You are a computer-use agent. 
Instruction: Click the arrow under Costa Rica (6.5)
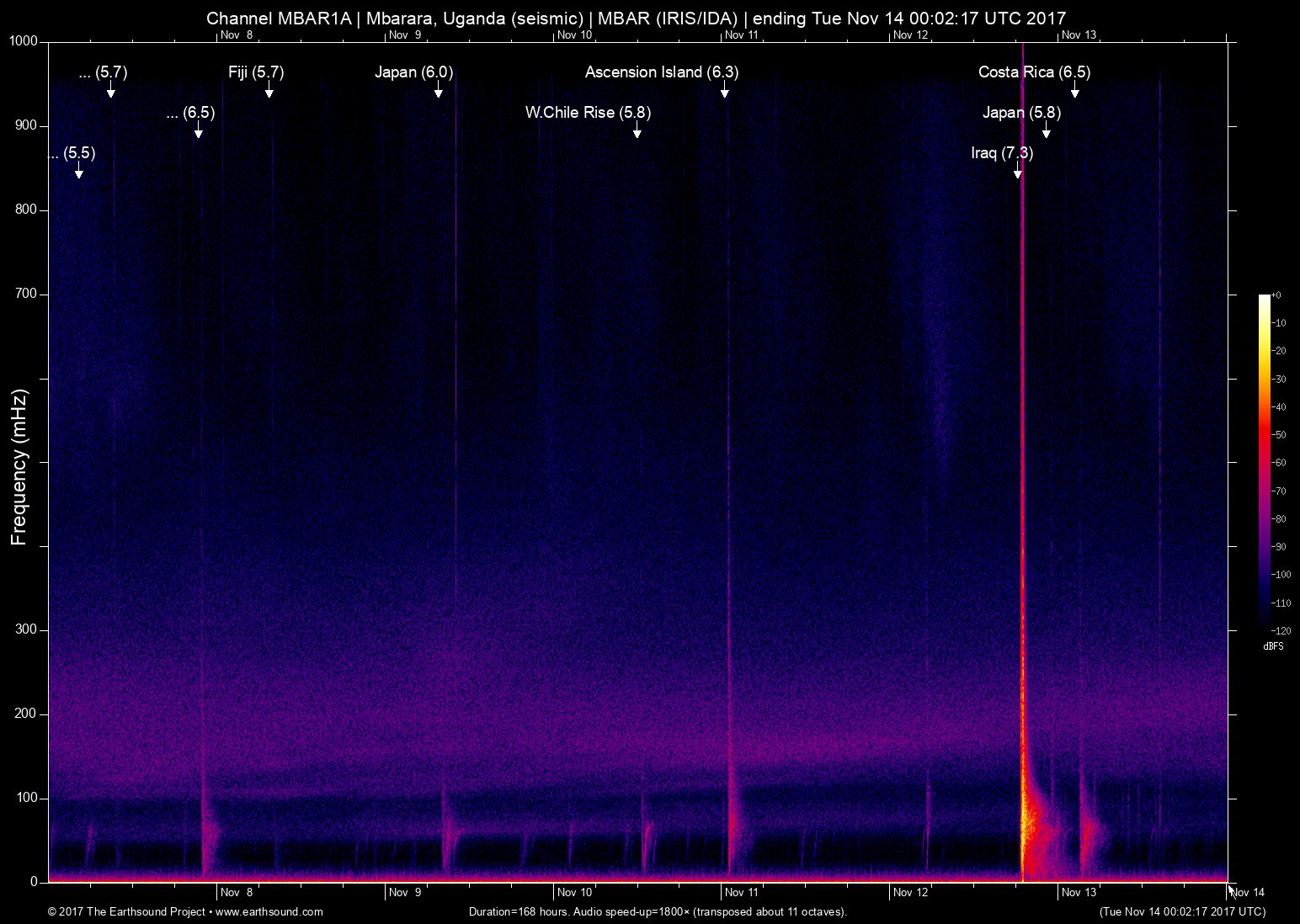tap(1075, 91)
